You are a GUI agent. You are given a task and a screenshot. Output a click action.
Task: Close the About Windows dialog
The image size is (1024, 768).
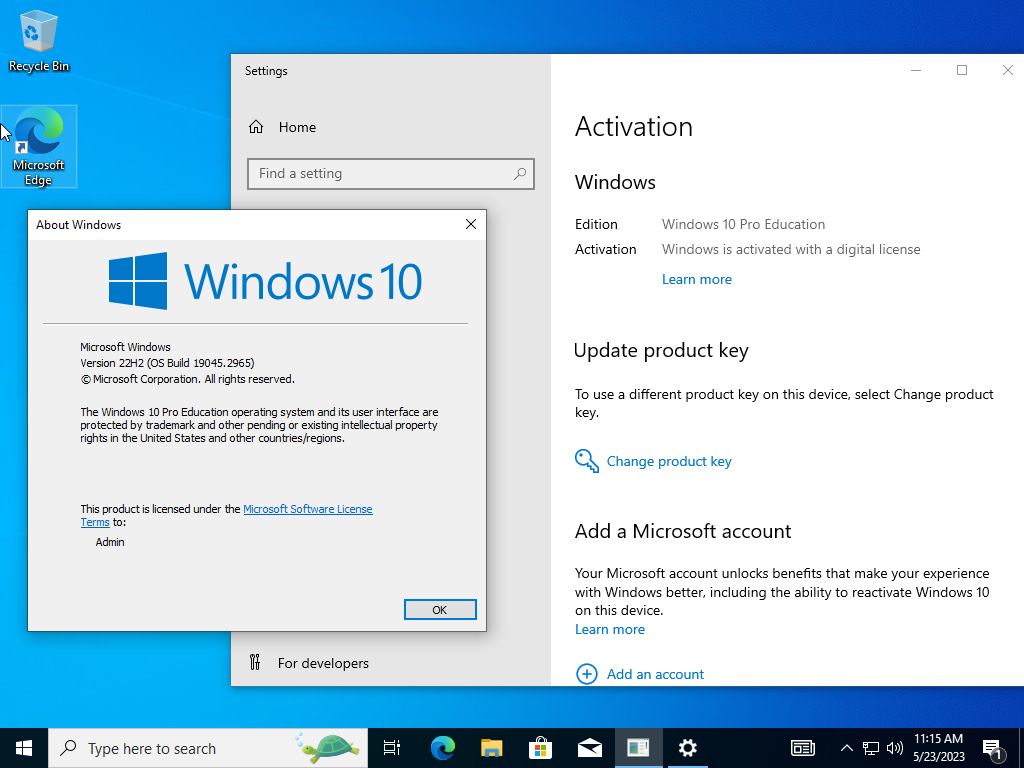tap(470, 225)
